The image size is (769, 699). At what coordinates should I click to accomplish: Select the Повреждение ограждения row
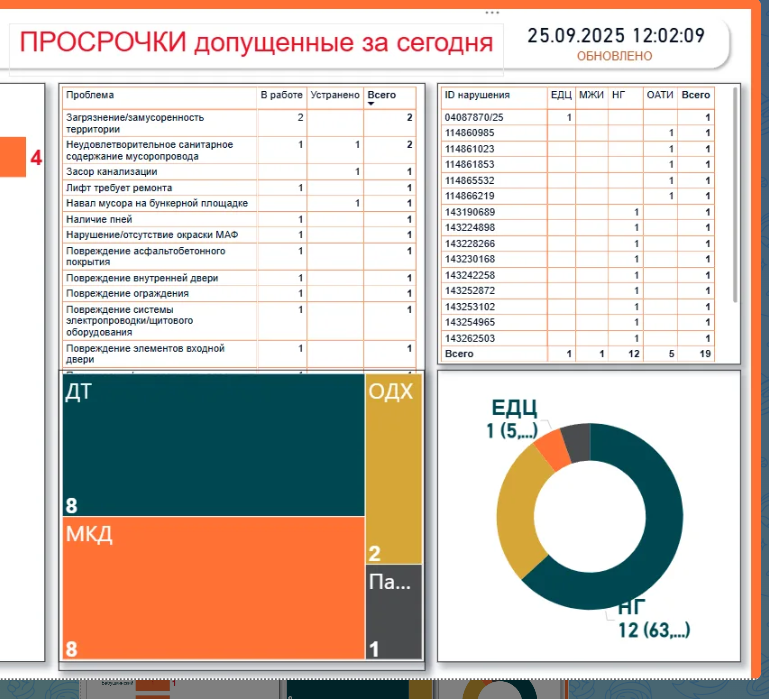(x=239, y=293)
